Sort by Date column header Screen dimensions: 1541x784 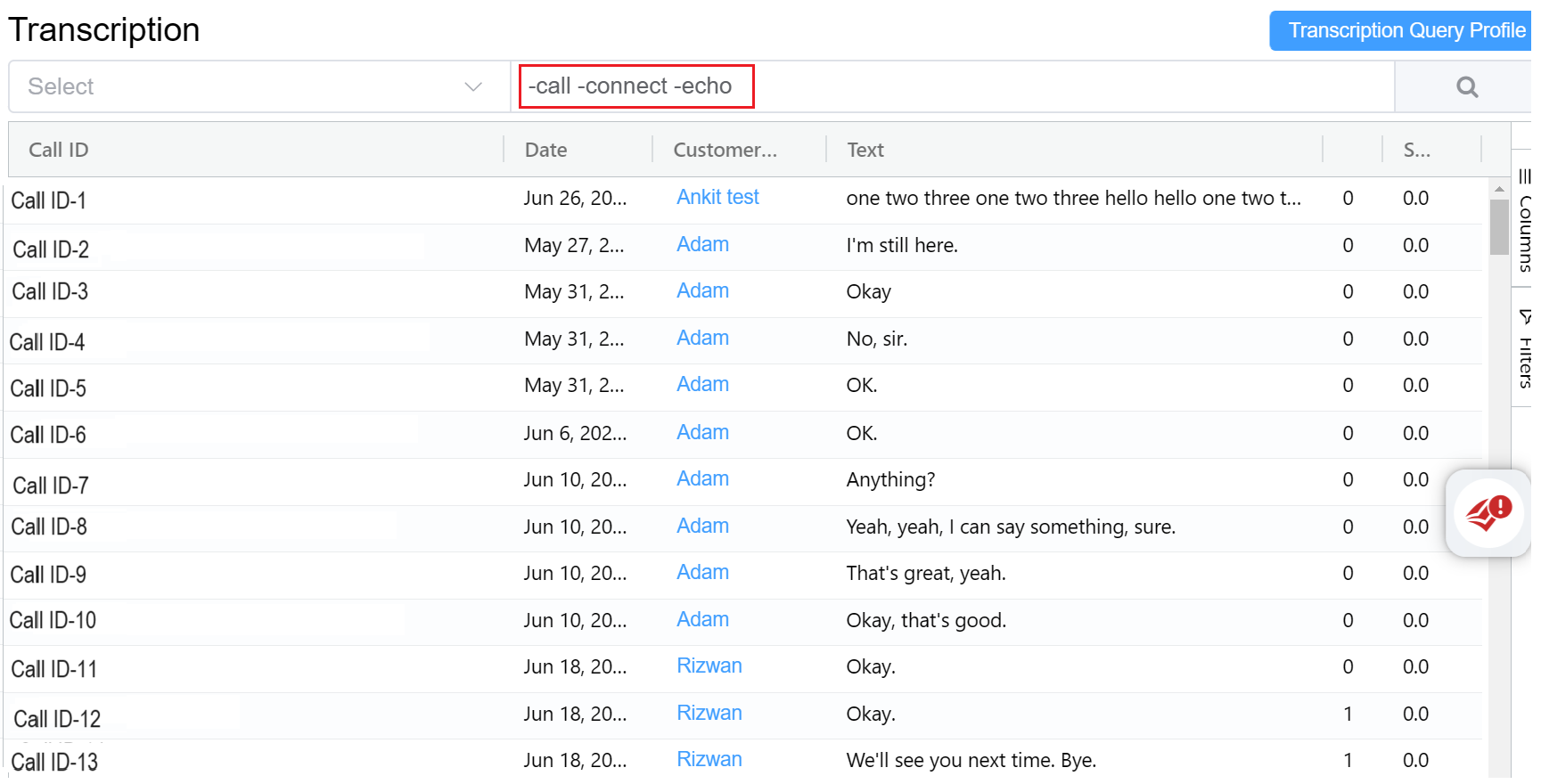click(x=545, y=150)
